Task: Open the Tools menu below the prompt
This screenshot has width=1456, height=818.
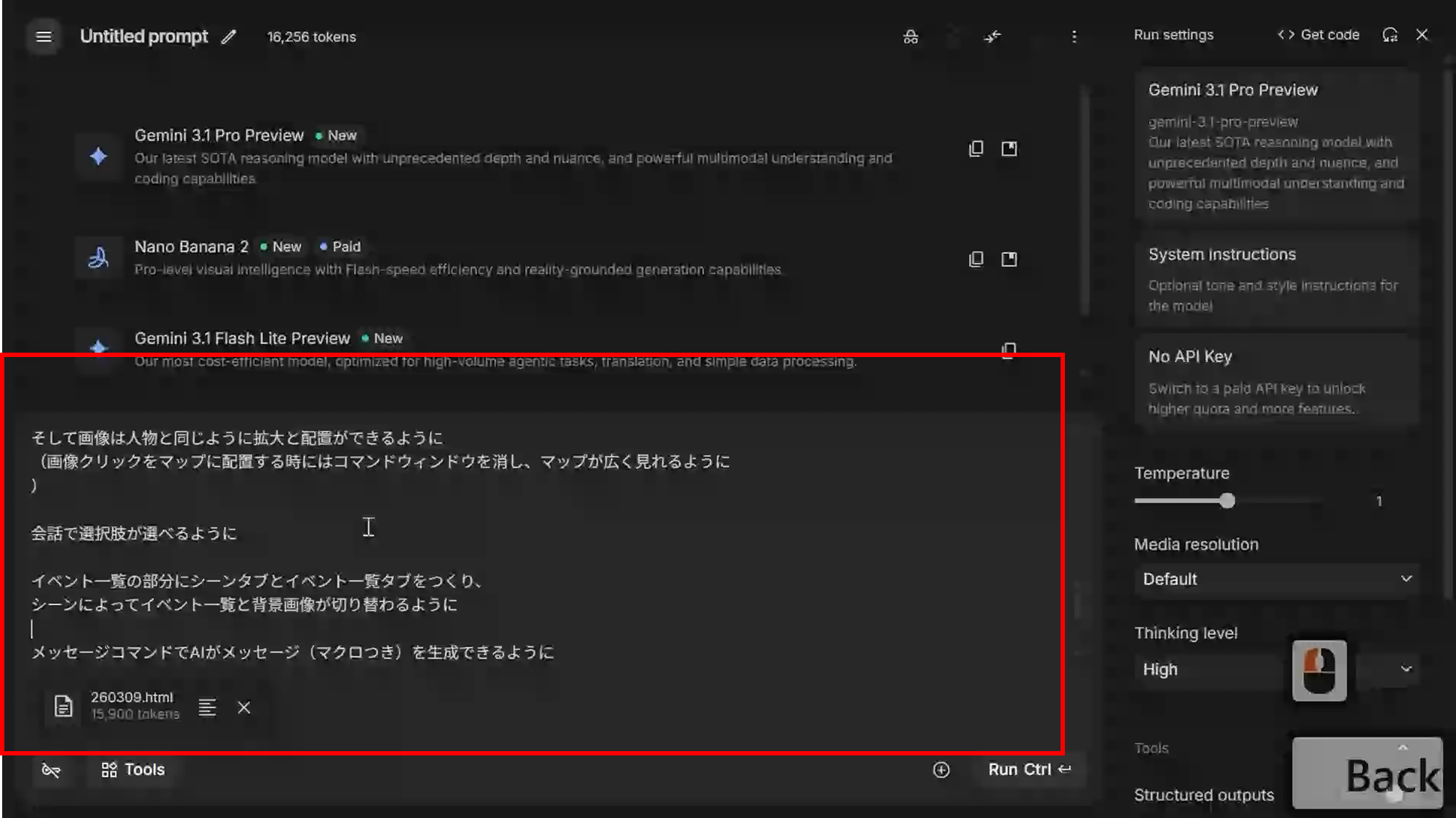Action: [133, 769]
